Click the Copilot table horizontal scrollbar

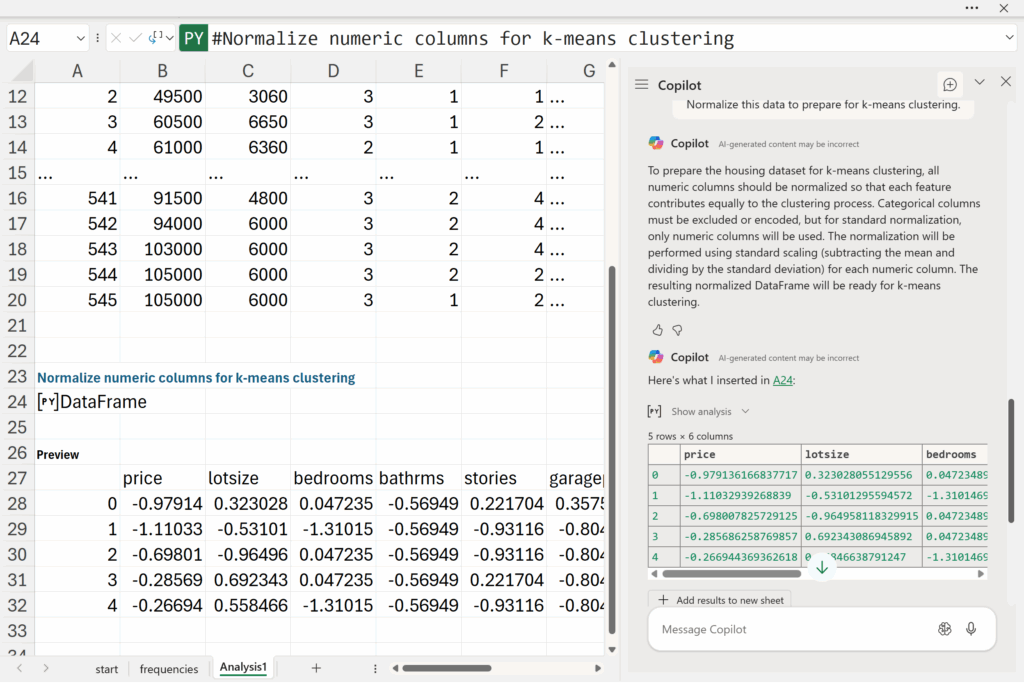pyautogui.click(x=730, y=574)
